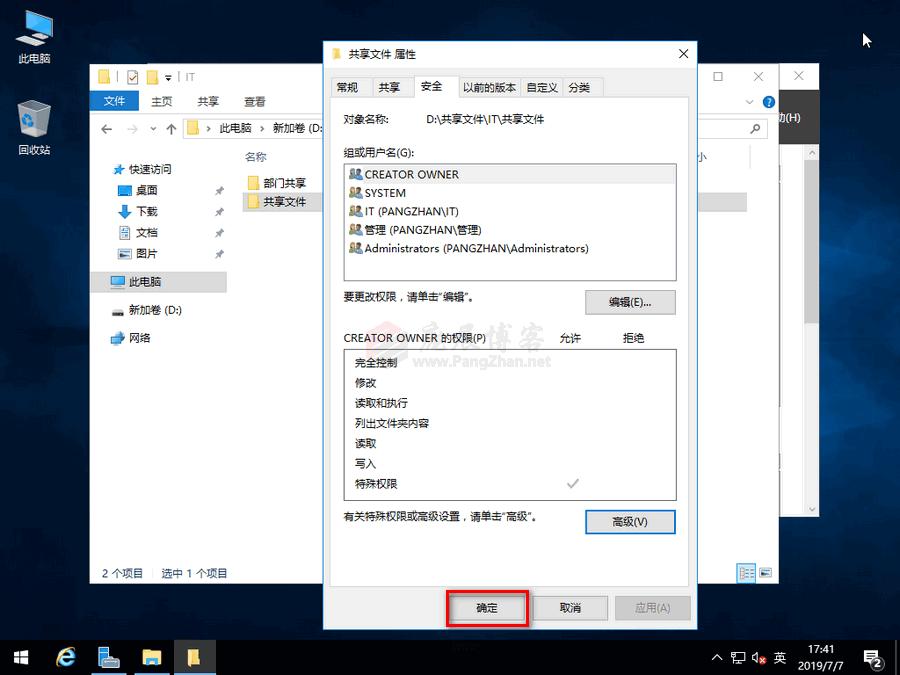The image size is (900, 675).
Task: Expand the recent locations arrow beside back button
Action: click(152, 128)
